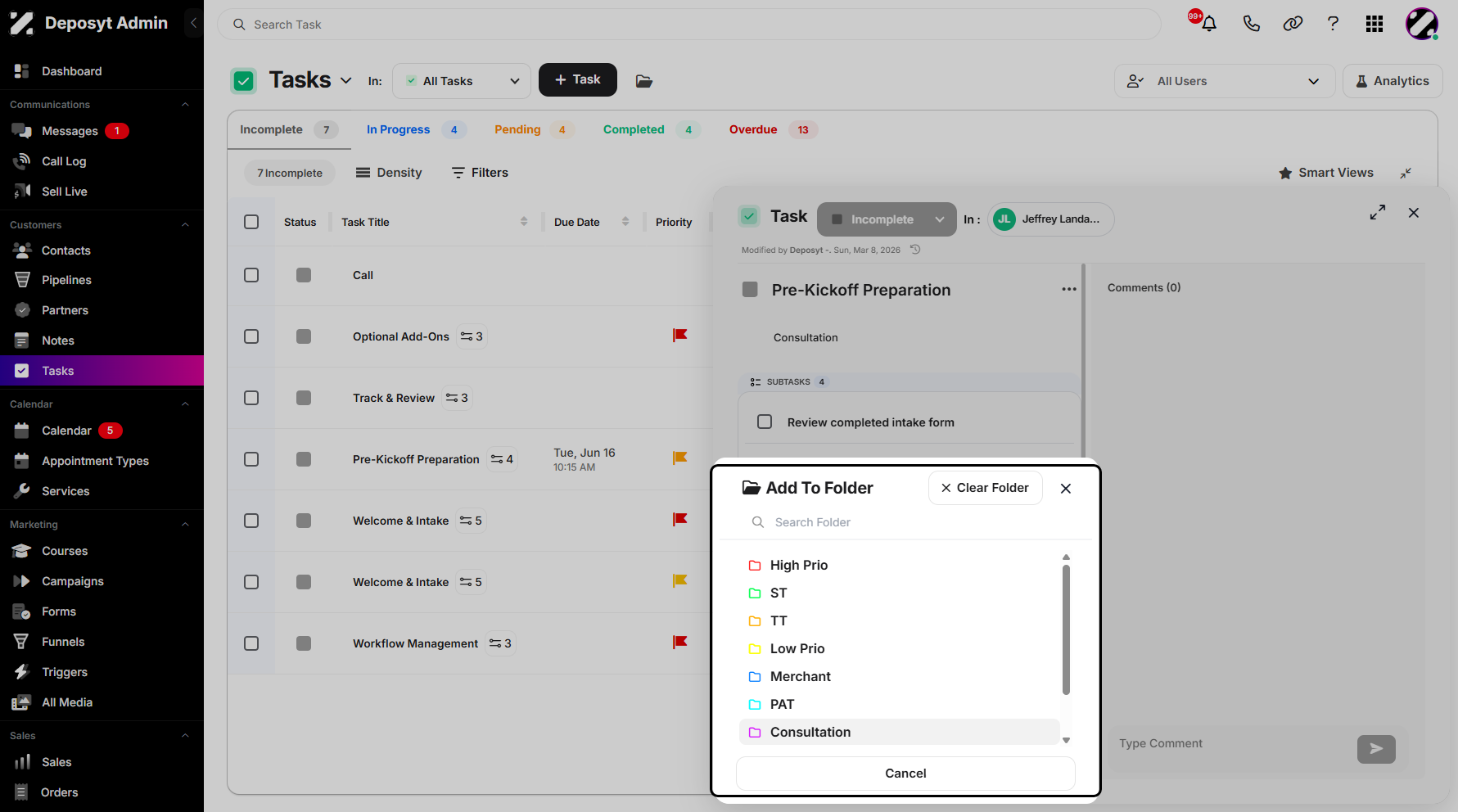1458x812 pixels.
Task: Expand task panel to full screen
Action: tap(1378, 212)
